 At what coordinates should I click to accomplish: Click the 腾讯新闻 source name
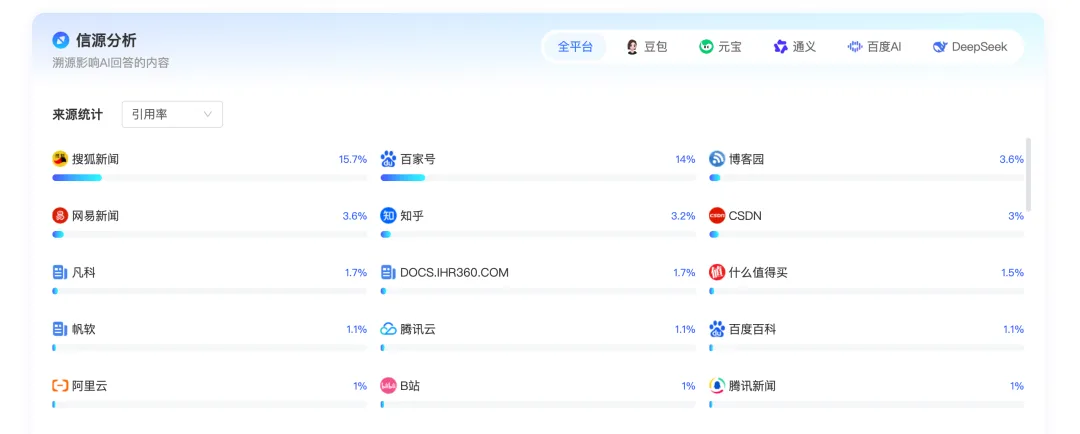[x=752, y=386]
